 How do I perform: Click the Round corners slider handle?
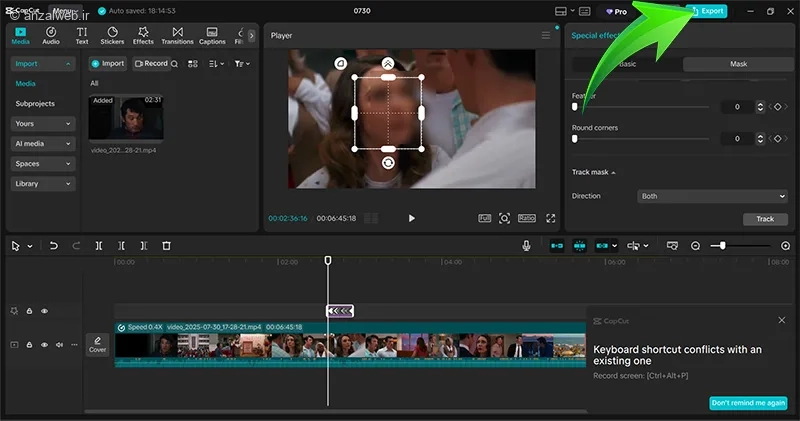tap(574, 139)
